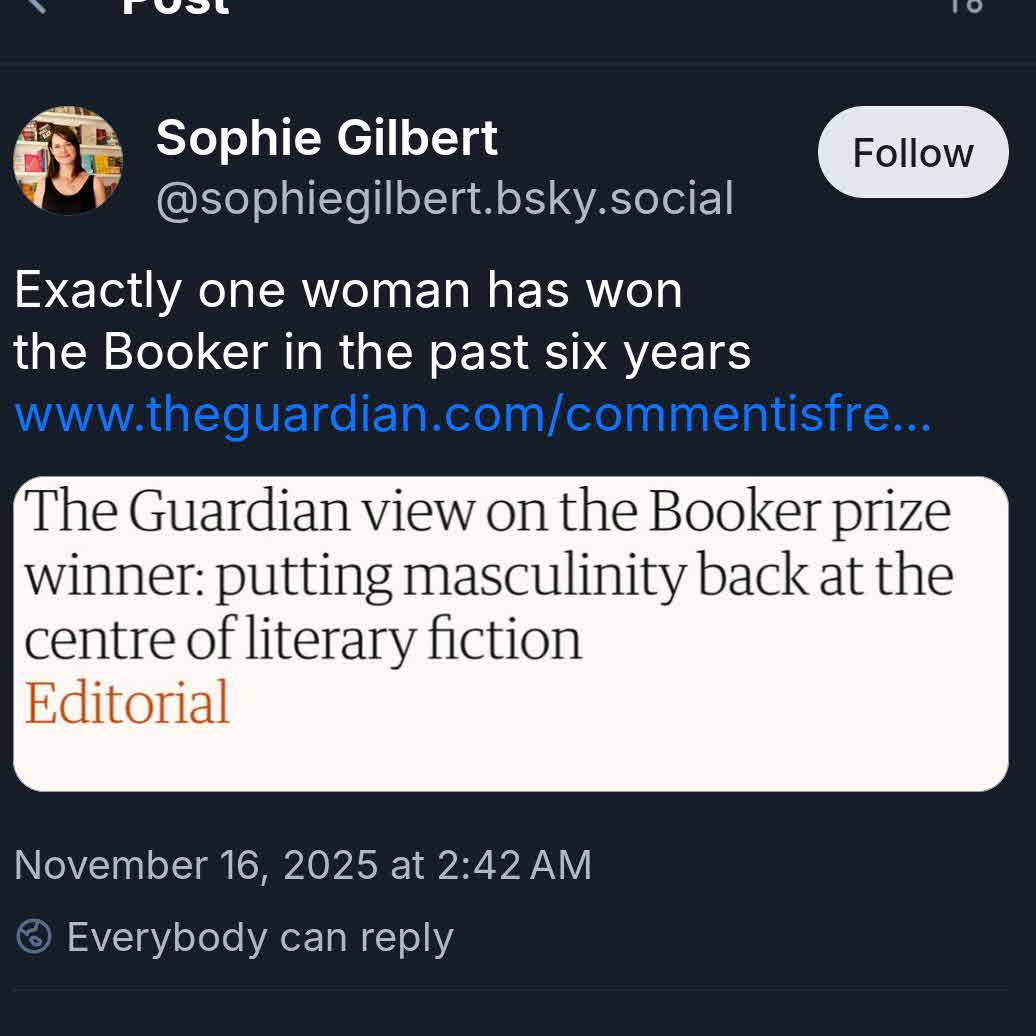Click the partially visible top-right header icon
Screen dimensions: 1036x1036
pos(966,6)
